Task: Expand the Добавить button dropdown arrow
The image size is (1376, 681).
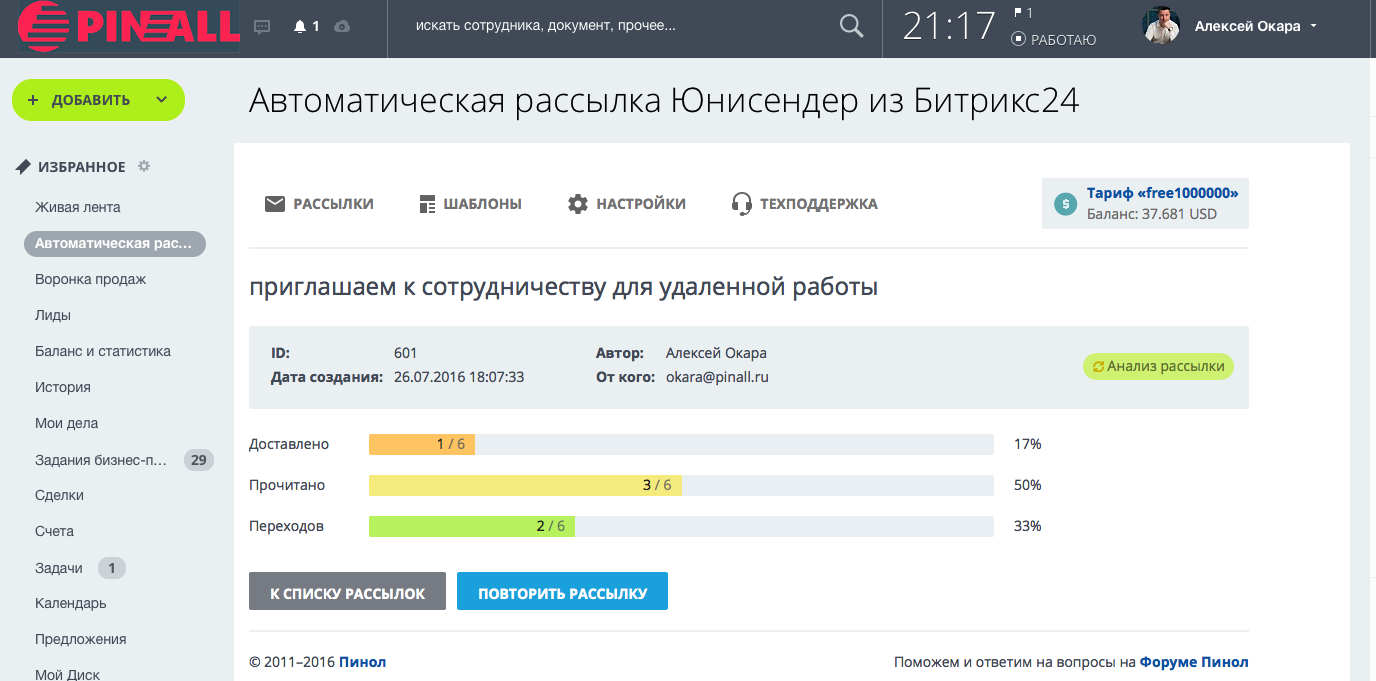Action: tap(161, 100)
